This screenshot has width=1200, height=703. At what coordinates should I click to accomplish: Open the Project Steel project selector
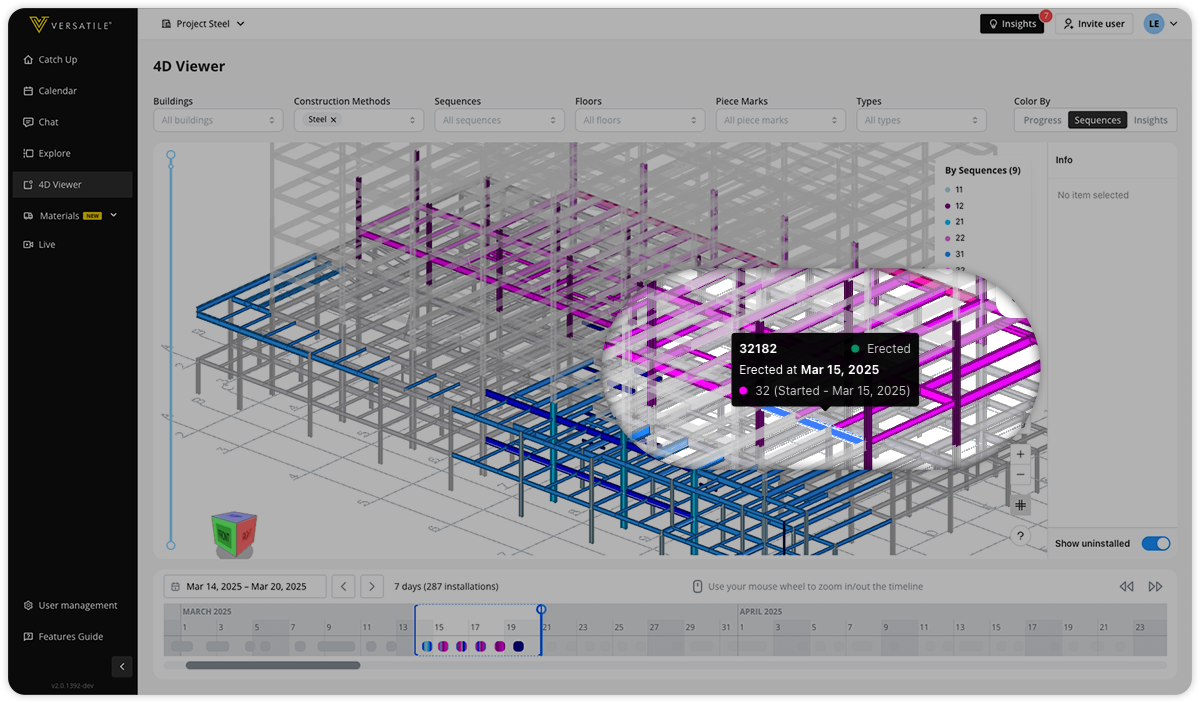tap(203, 24)
